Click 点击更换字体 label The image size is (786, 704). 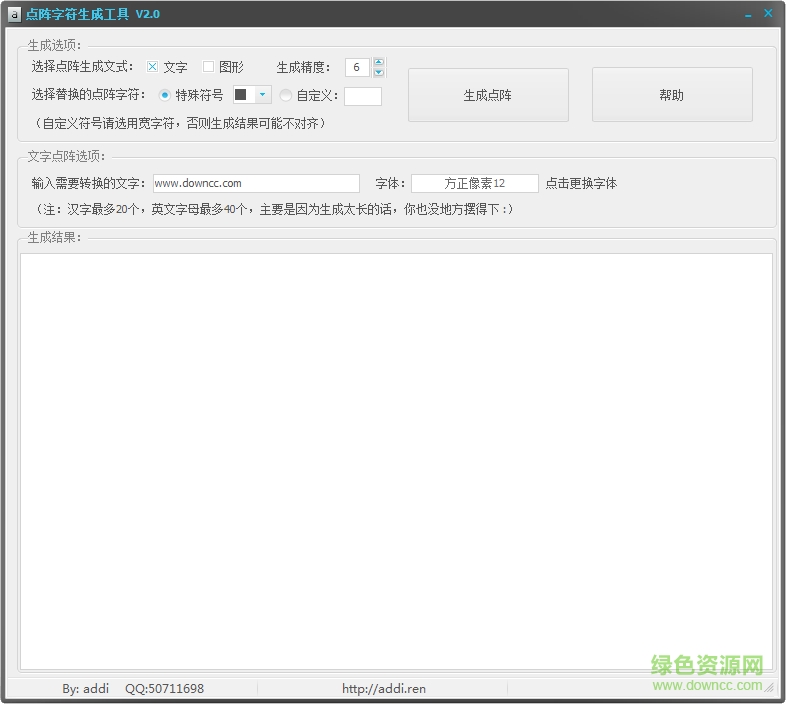[x=581, y=184]
